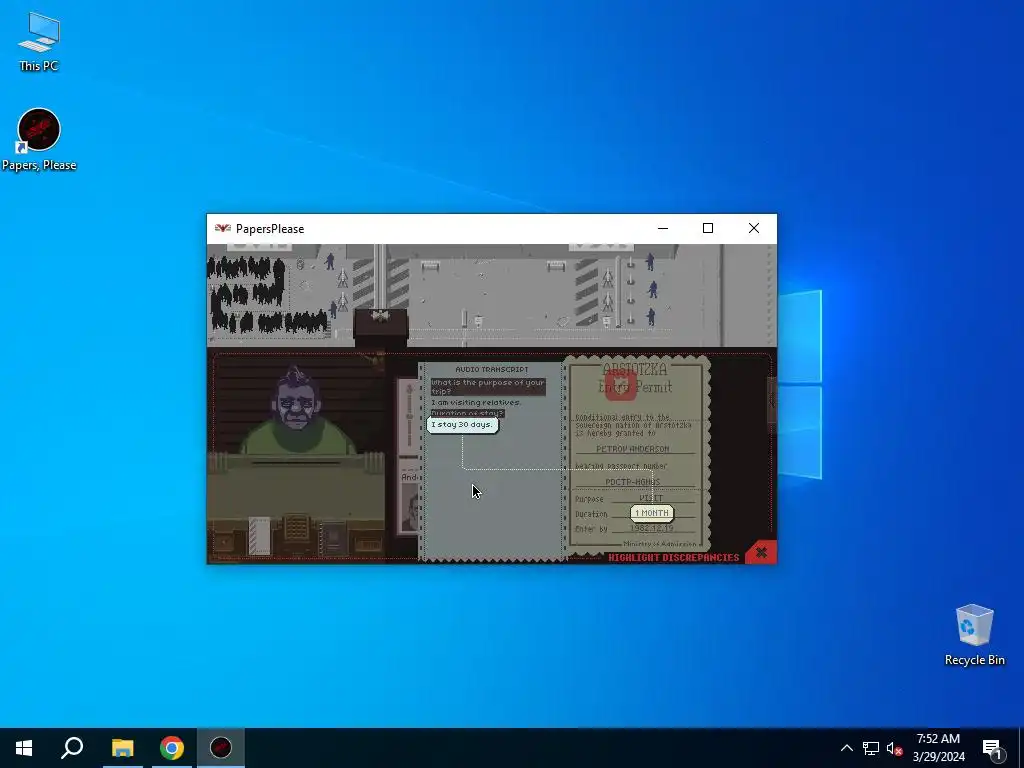Screen dimensions: 1024x768
Task: Click the entrant's face in the booth window
Action: click(296, 402)
